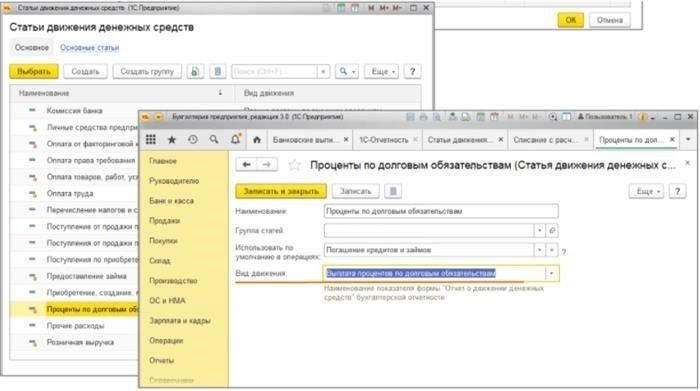Expand Использовать по умолчанию dropdown
Viewport: 700px width, 391px height.
[540, 250]
